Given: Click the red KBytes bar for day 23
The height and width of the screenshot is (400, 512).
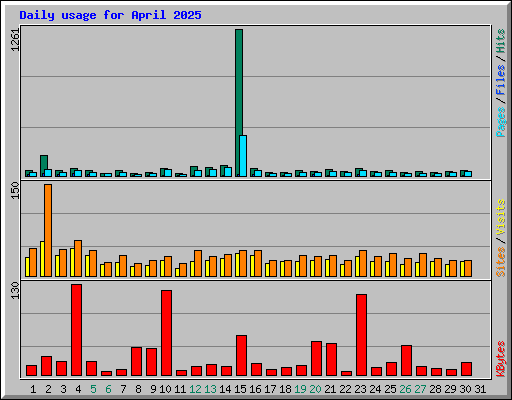Looking at the screenshot, I should click(361, 335).
